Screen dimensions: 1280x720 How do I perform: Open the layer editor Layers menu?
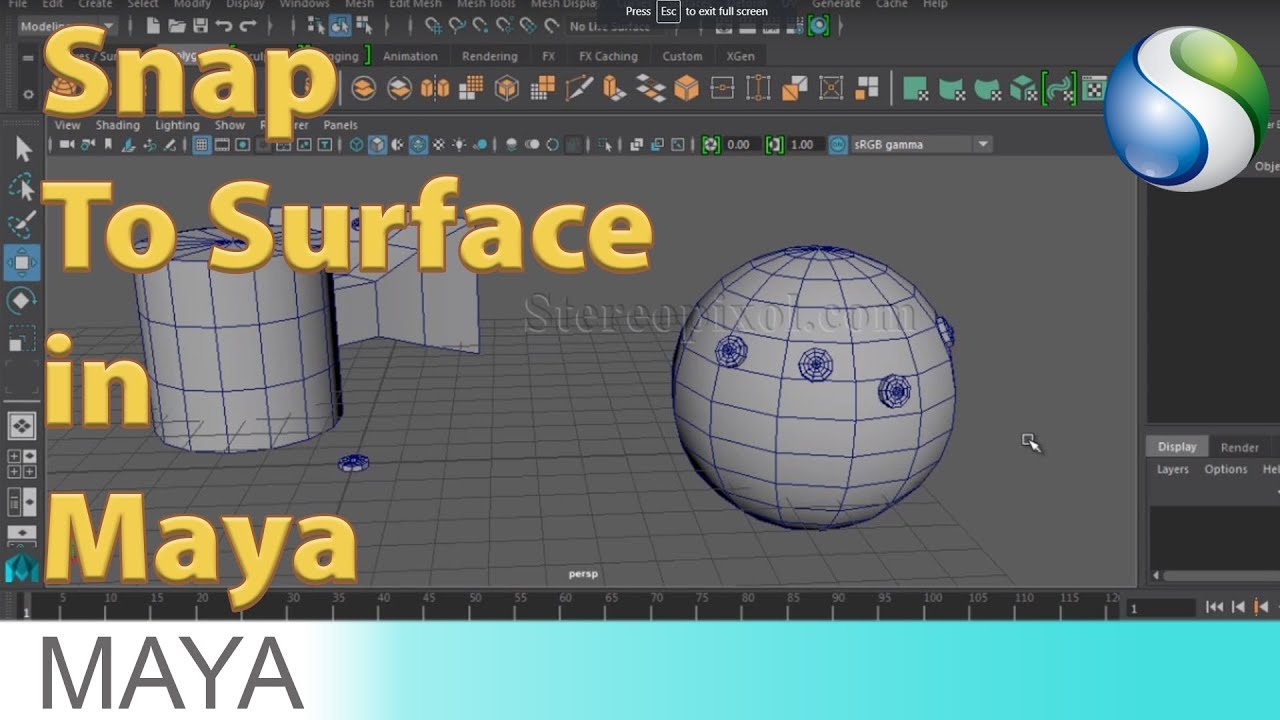1173,469
